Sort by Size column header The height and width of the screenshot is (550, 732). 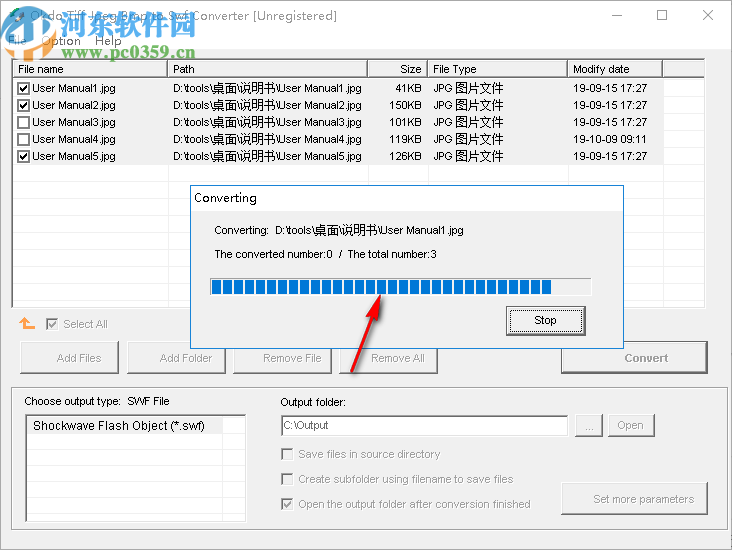click(398, 69)
